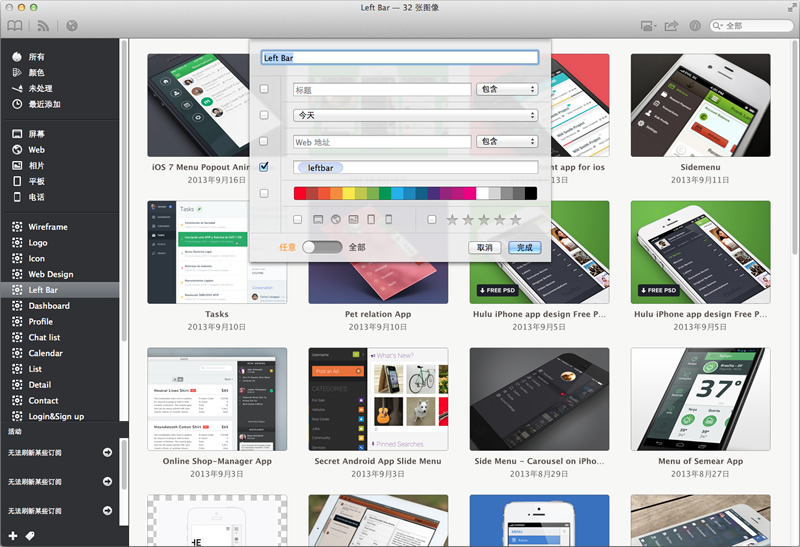Click the 完成 done button
Viewport: 800px width, 547px height.
coord(524,247)
